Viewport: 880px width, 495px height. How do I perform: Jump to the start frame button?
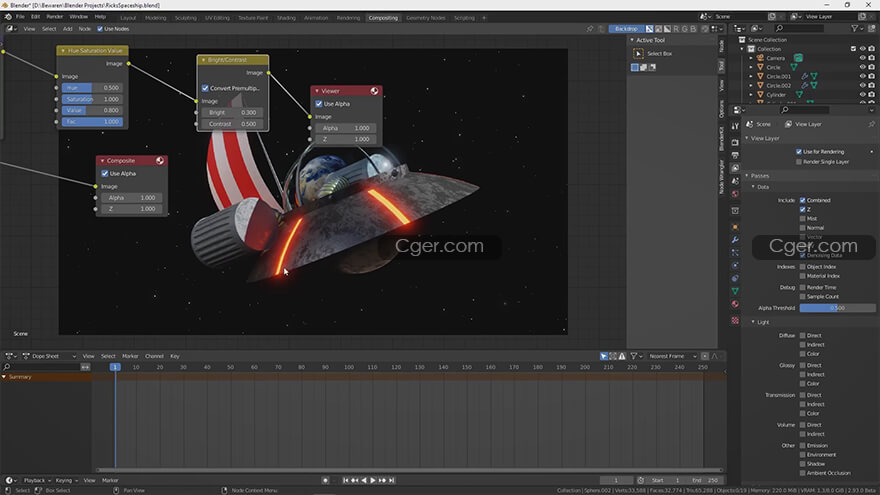click(346, 480)
